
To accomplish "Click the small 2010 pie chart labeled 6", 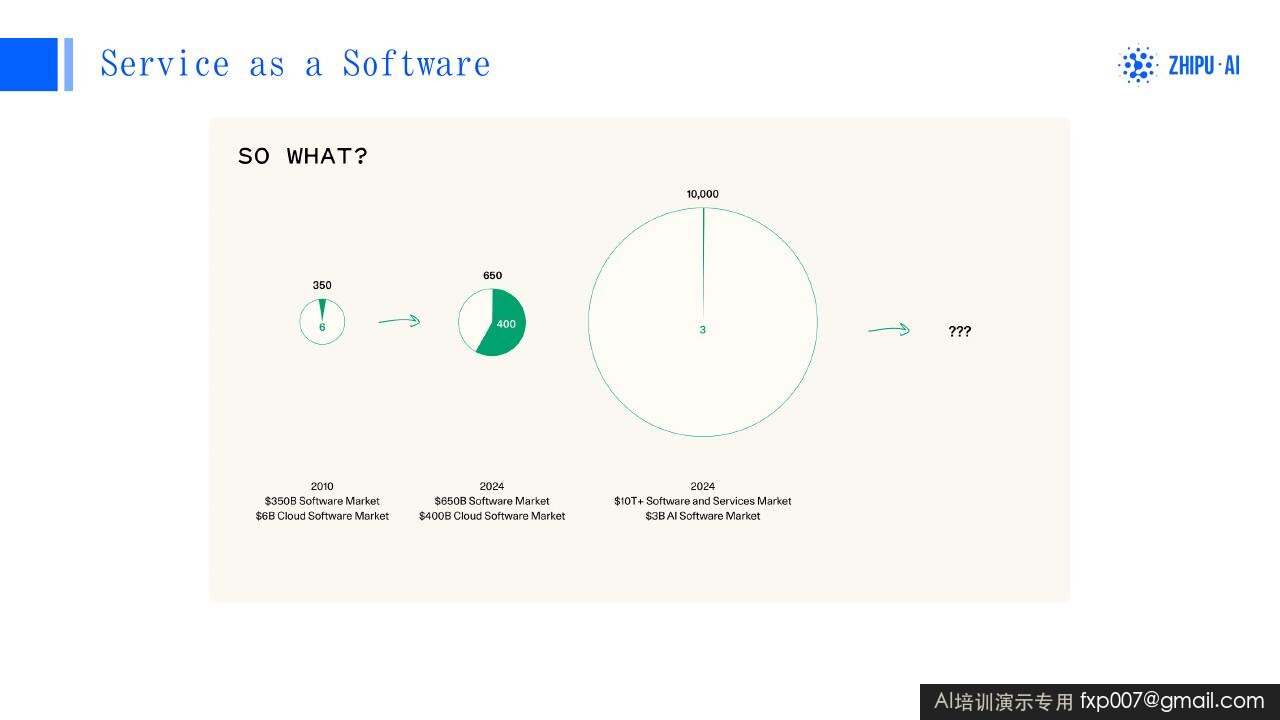I will point(322,322).
